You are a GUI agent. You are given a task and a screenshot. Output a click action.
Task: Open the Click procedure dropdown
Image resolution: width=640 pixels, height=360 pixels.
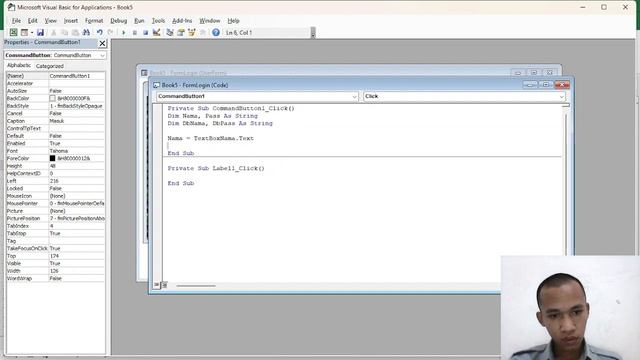pos(561,97)
